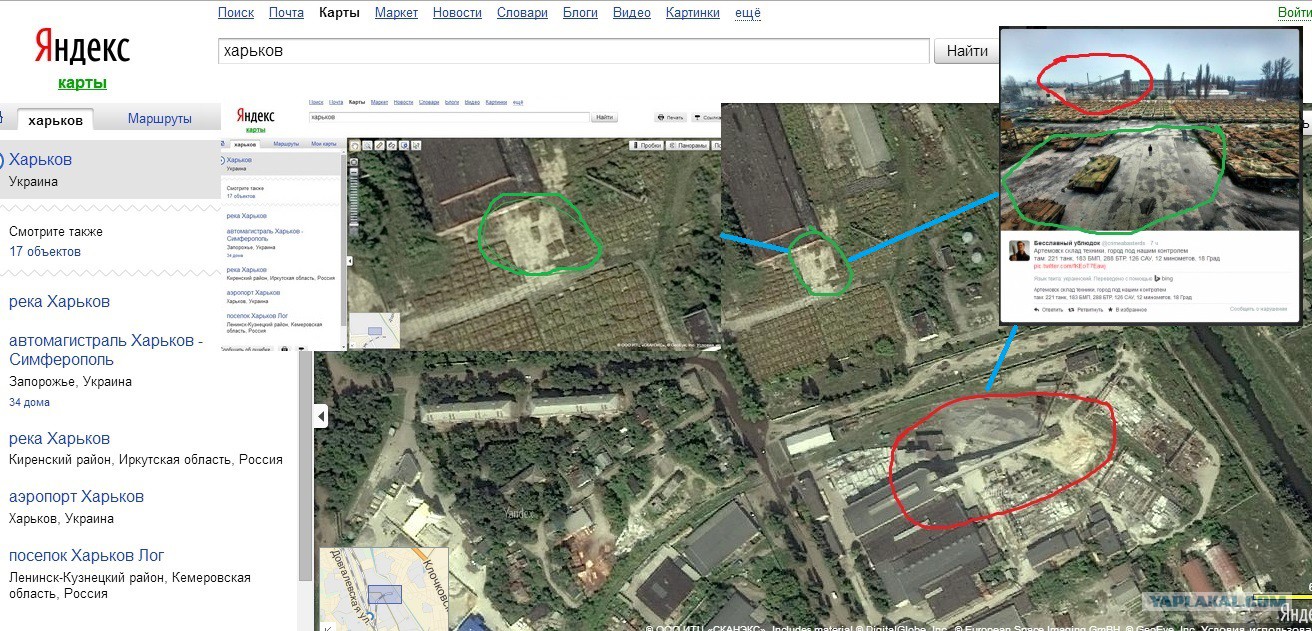Click the tweet author's avatar photo
The width and height of the screenshot is (1312, 631).
(1019, 250)
